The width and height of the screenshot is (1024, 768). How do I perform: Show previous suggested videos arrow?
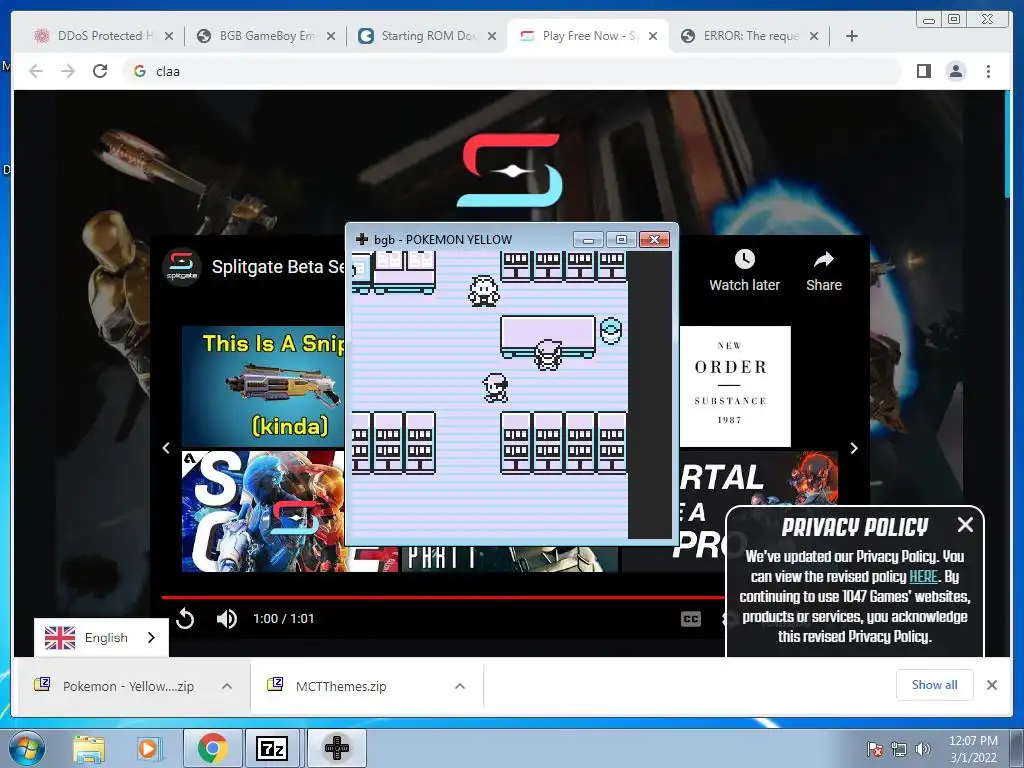click(166, 448)
